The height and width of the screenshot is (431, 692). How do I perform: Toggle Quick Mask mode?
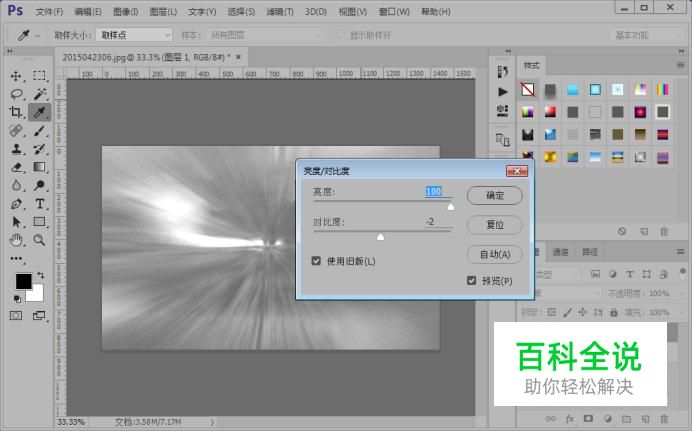16,315
